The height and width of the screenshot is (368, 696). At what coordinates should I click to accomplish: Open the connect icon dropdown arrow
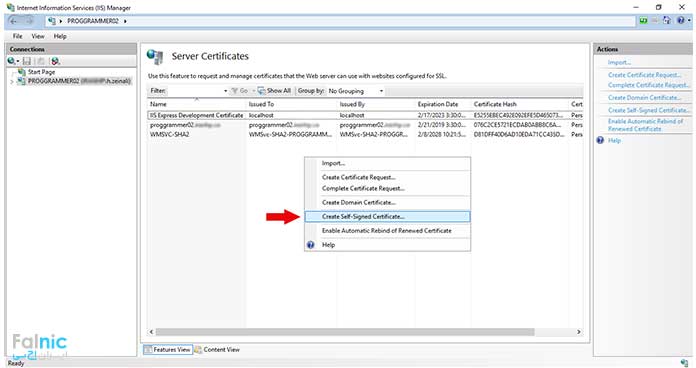[x=17, y=61]
